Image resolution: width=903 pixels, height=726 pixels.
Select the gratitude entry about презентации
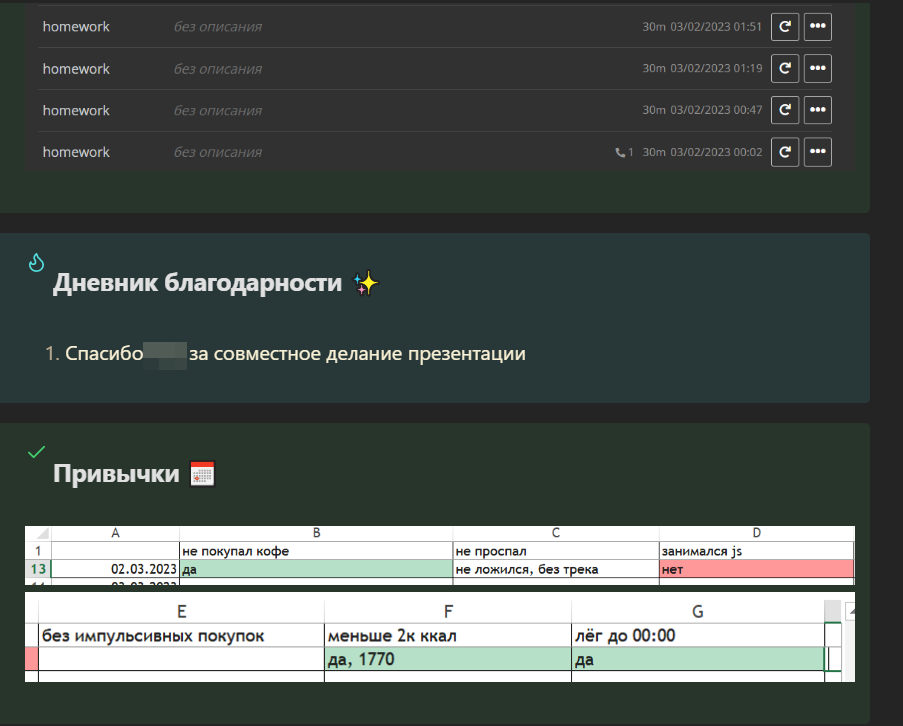click(295, 354)
